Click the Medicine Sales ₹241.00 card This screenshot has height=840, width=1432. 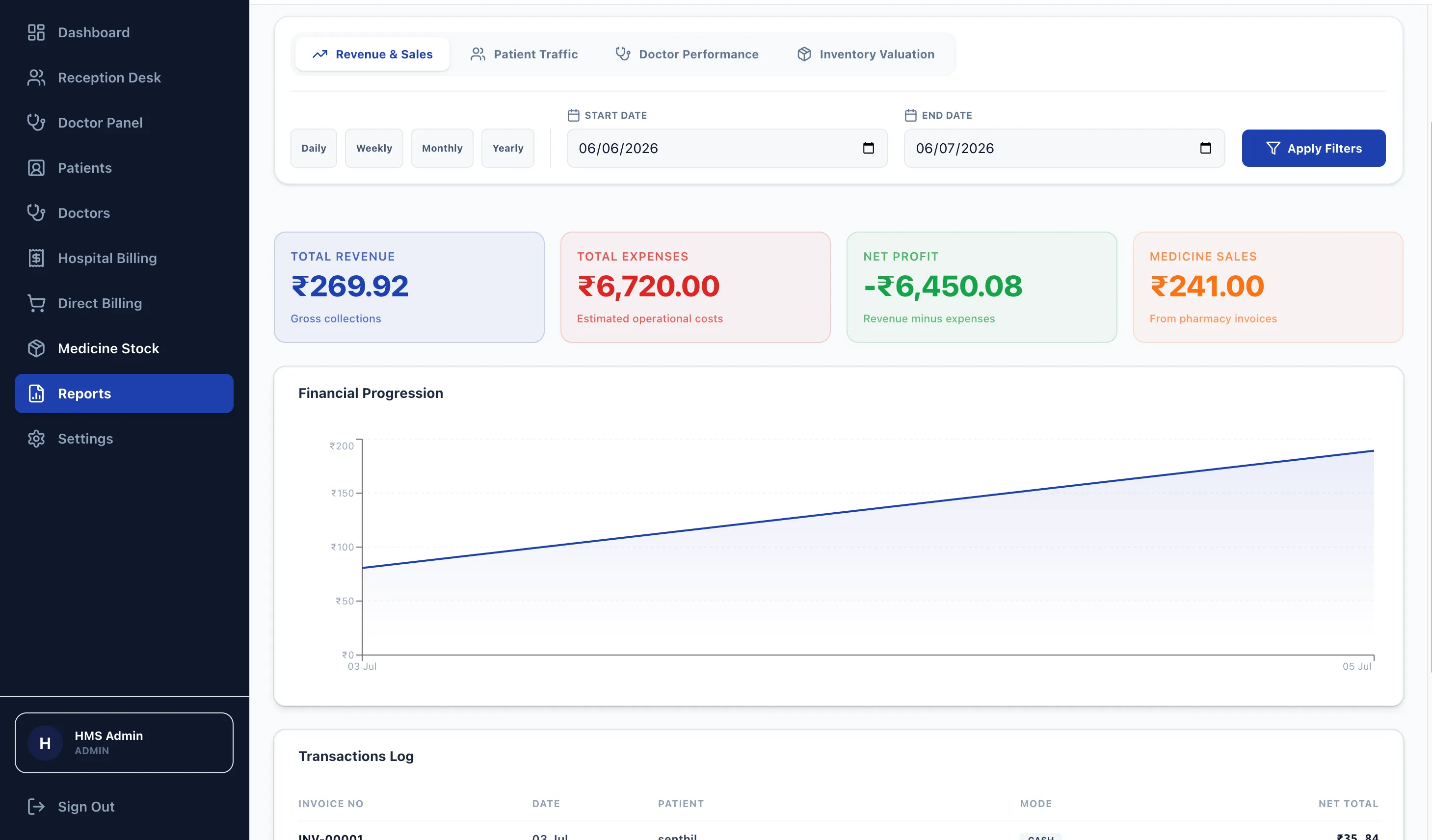(x=1268, y=287)
